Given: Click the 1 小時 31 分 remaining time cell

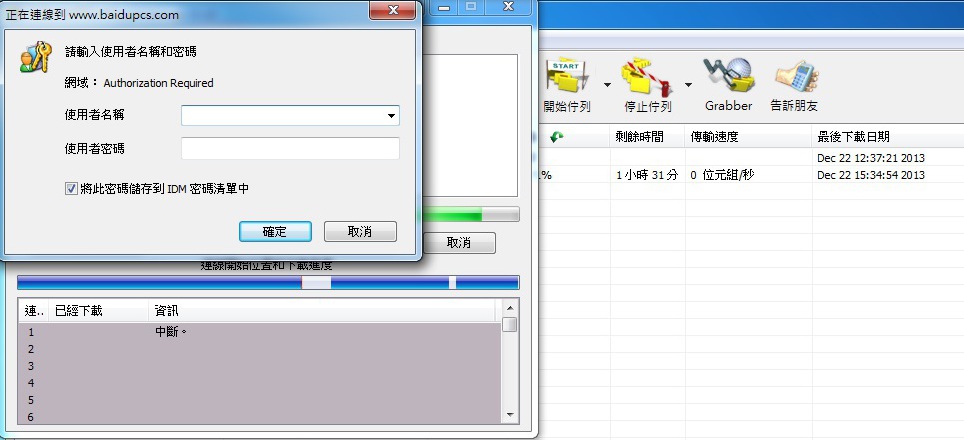Looking at the screenshot, I should click(647, 175).
